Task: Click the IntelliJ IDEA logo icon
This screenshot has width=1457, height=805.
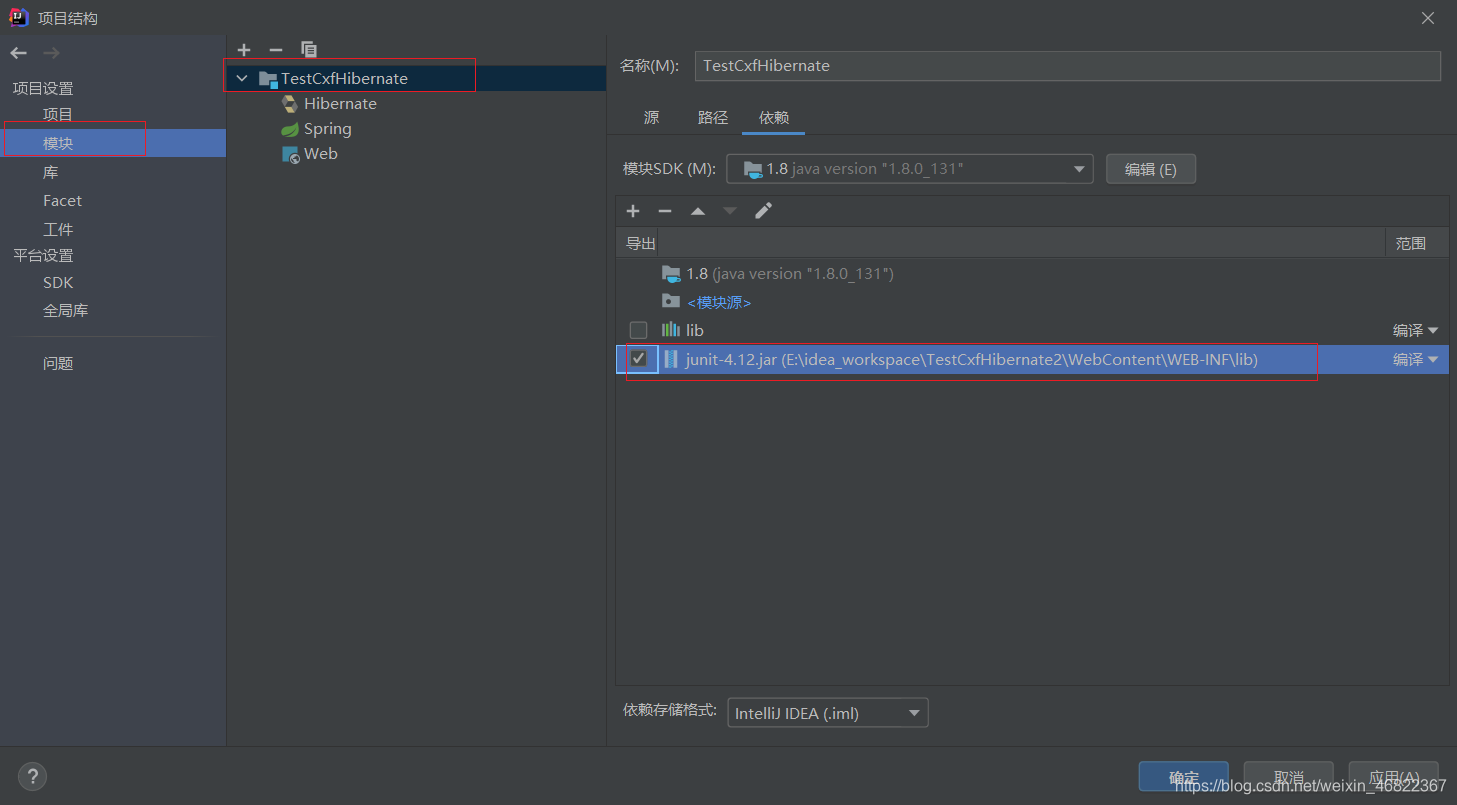Action: pos(18,18)
